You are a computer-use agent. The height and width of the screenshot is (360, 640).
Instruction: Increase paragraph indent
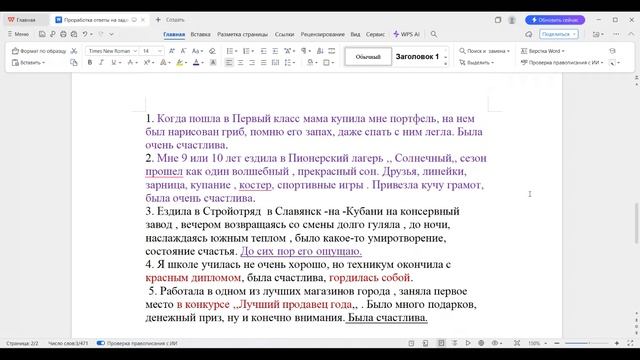275,51
